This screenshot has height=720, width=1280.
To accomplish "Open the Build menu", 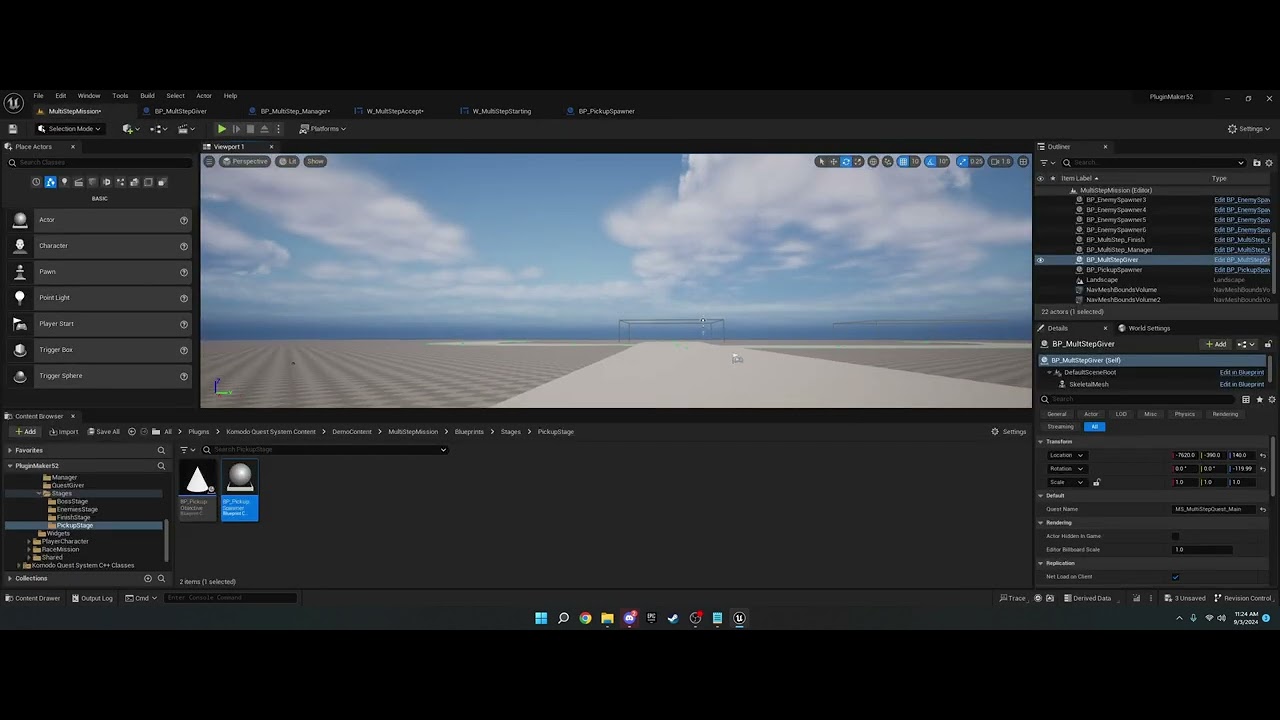I will pyautogui.click(x=147, y=96).
